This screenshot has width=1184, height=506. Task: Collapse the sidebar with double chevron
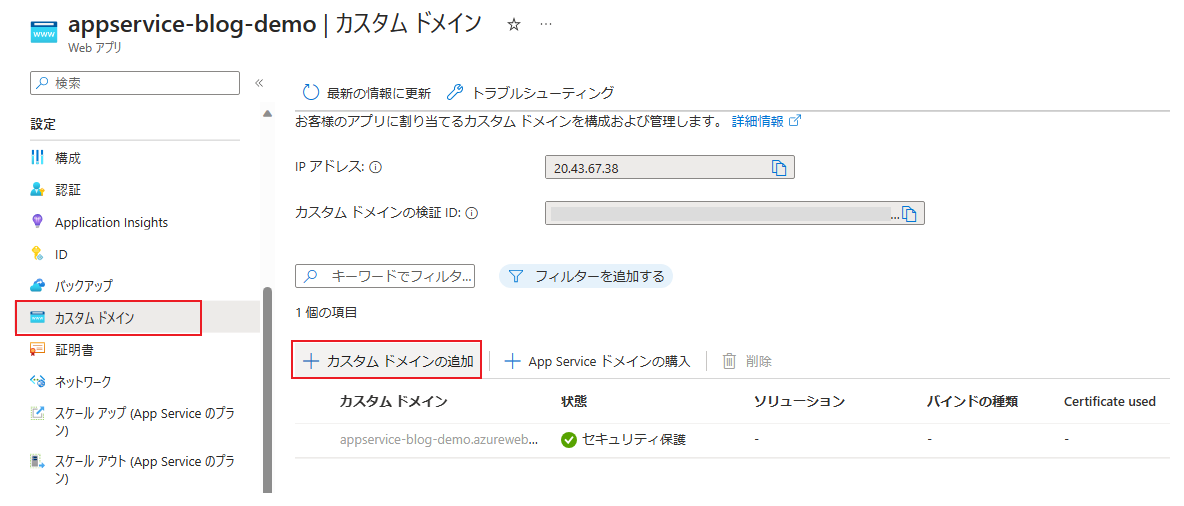pyautogui.click(x=258, y=82)
